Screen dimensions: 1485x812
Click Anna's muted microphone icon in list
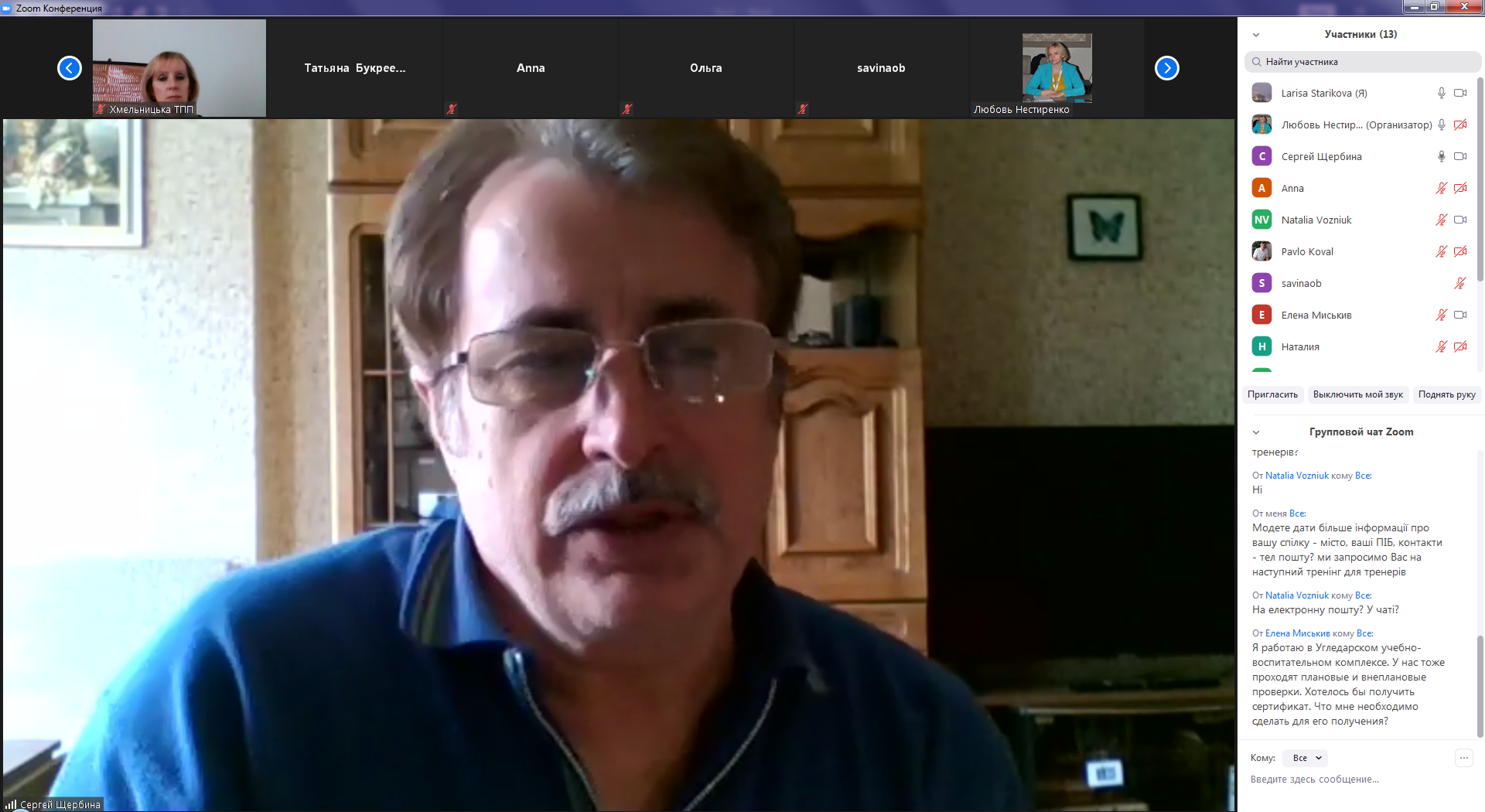point(1442,188)
